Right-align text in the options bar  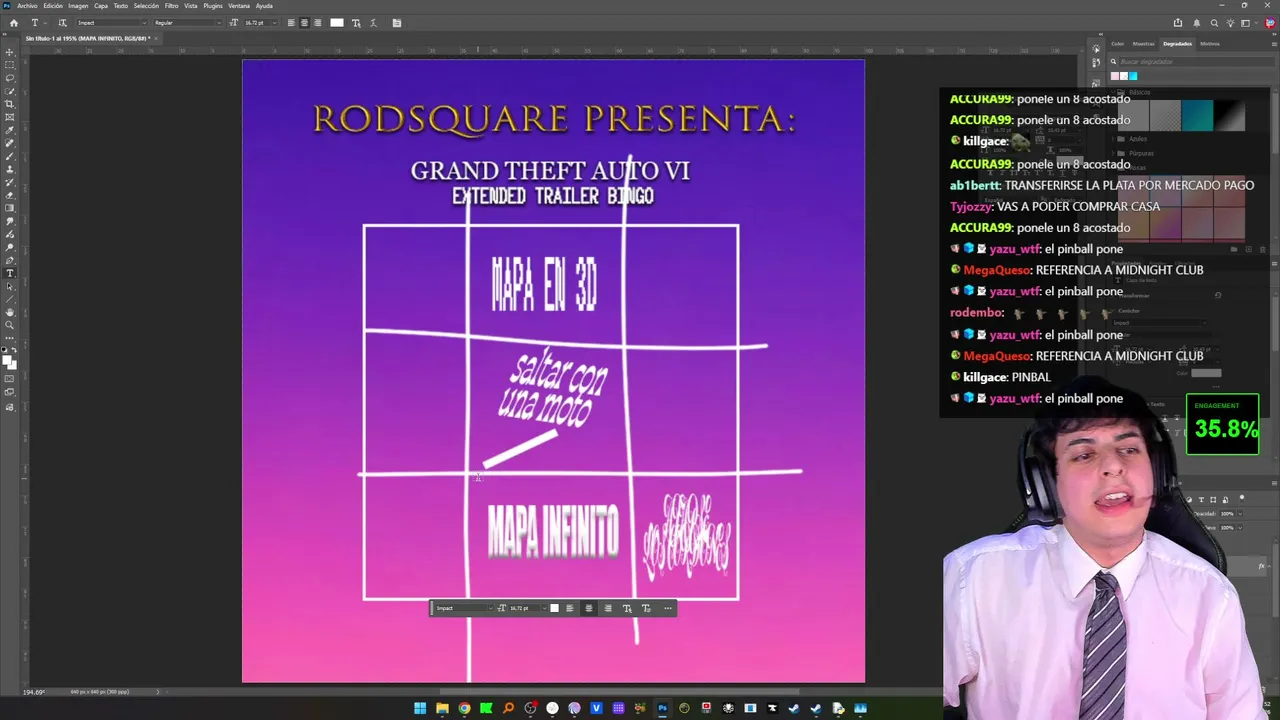coord(318,23)
